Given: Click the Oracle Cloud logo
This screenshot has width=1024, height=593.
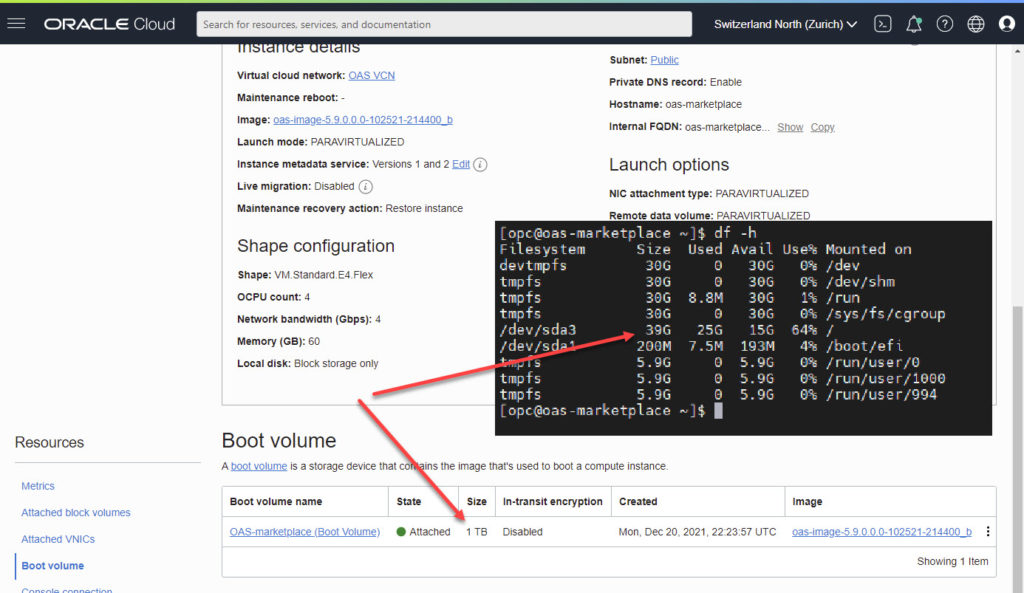Looking at the screenshot, I should (109, 24).
